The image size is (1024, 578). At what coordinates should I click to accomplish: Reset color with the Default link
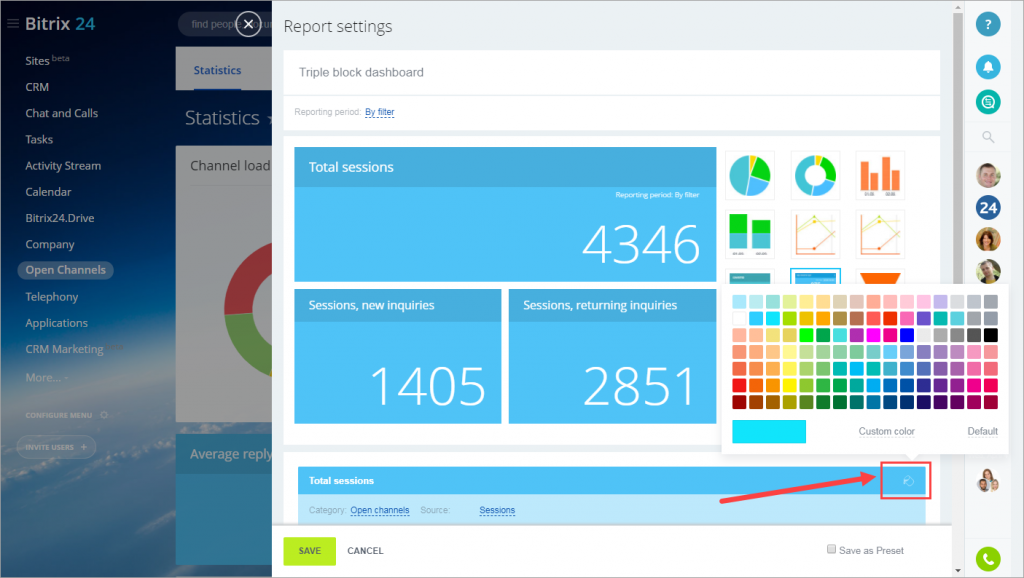(982, 432)
